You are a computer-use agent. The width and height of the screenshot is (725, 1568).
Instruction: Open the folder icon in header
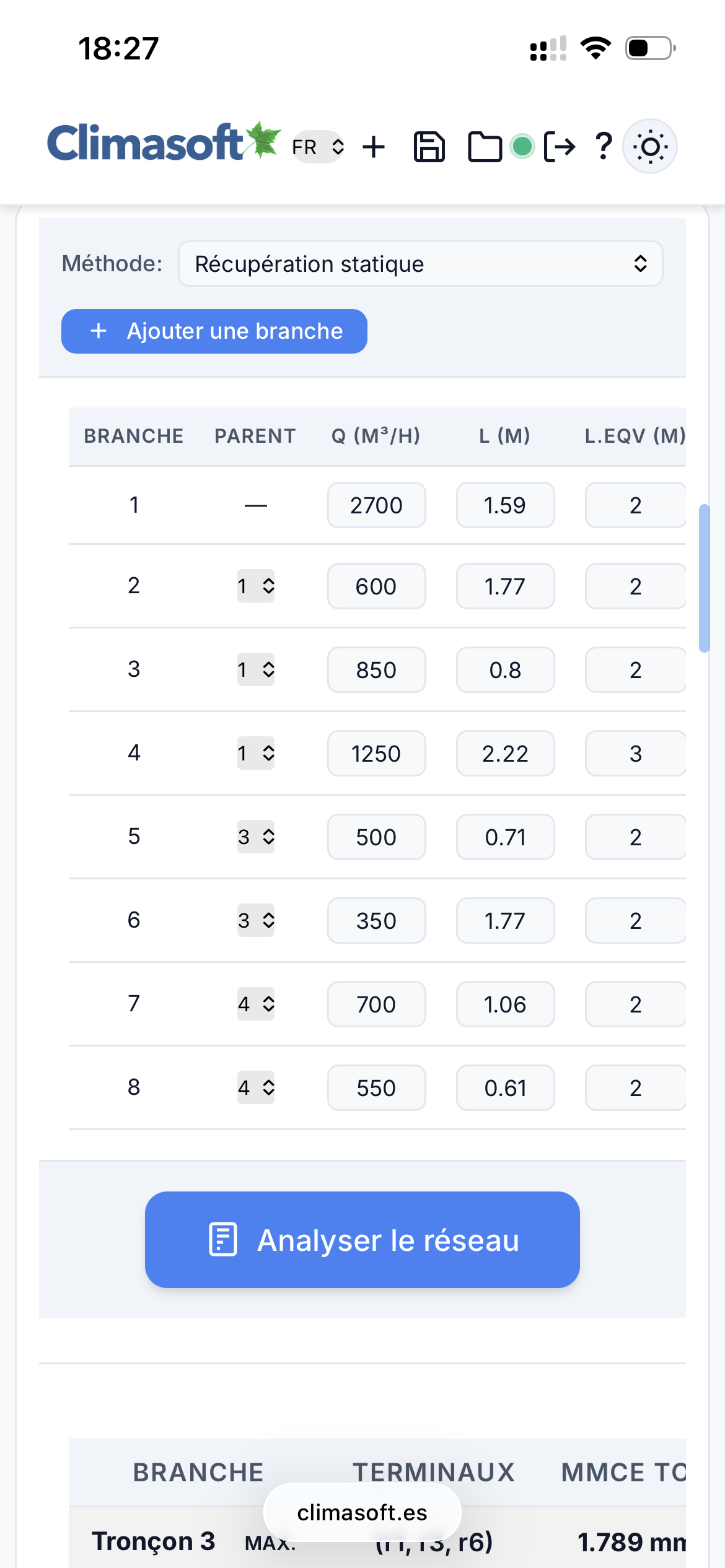(484, 147)
